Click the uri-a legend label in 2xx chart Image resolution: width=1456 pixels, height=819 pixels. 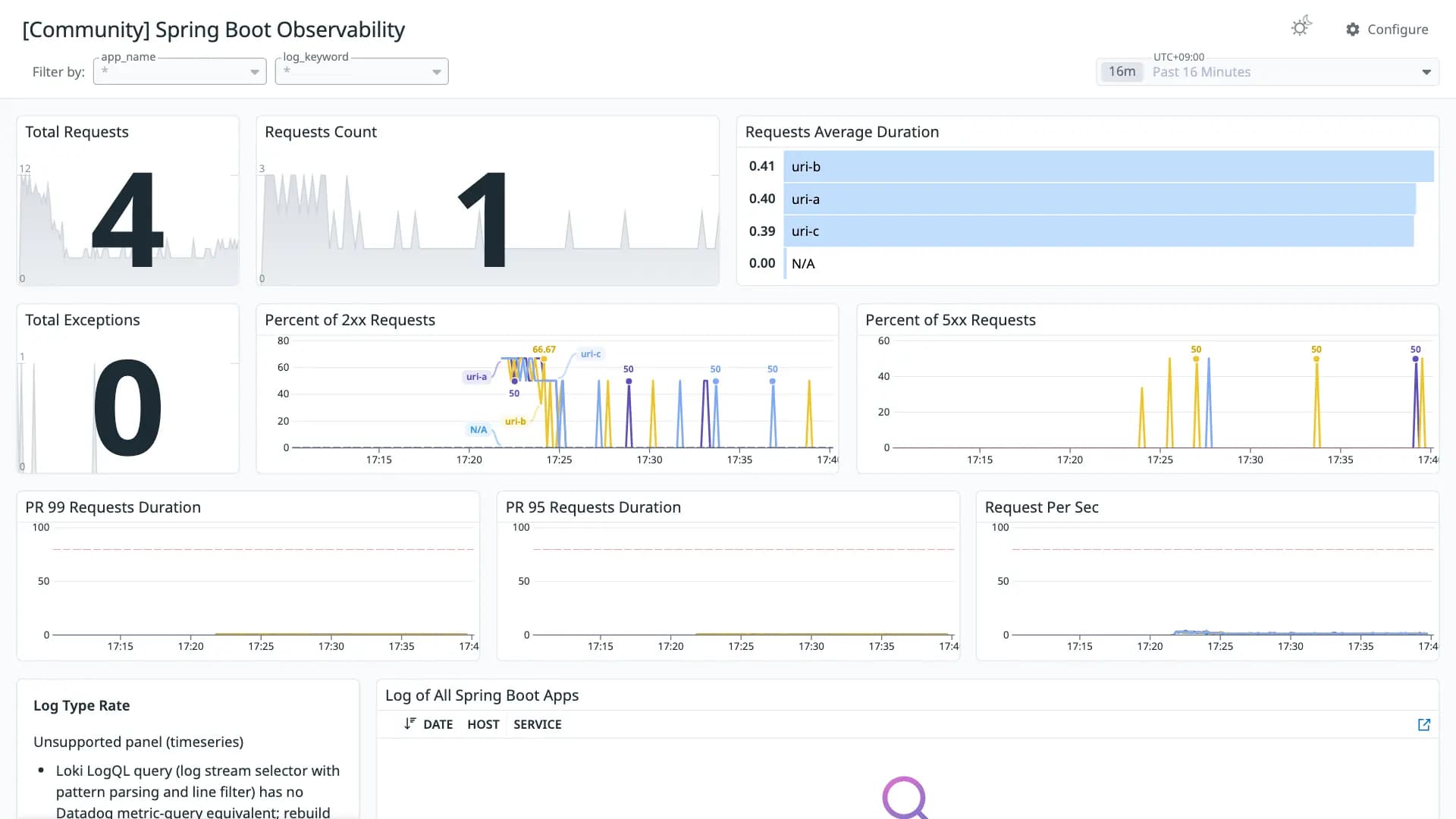(476, 377)
